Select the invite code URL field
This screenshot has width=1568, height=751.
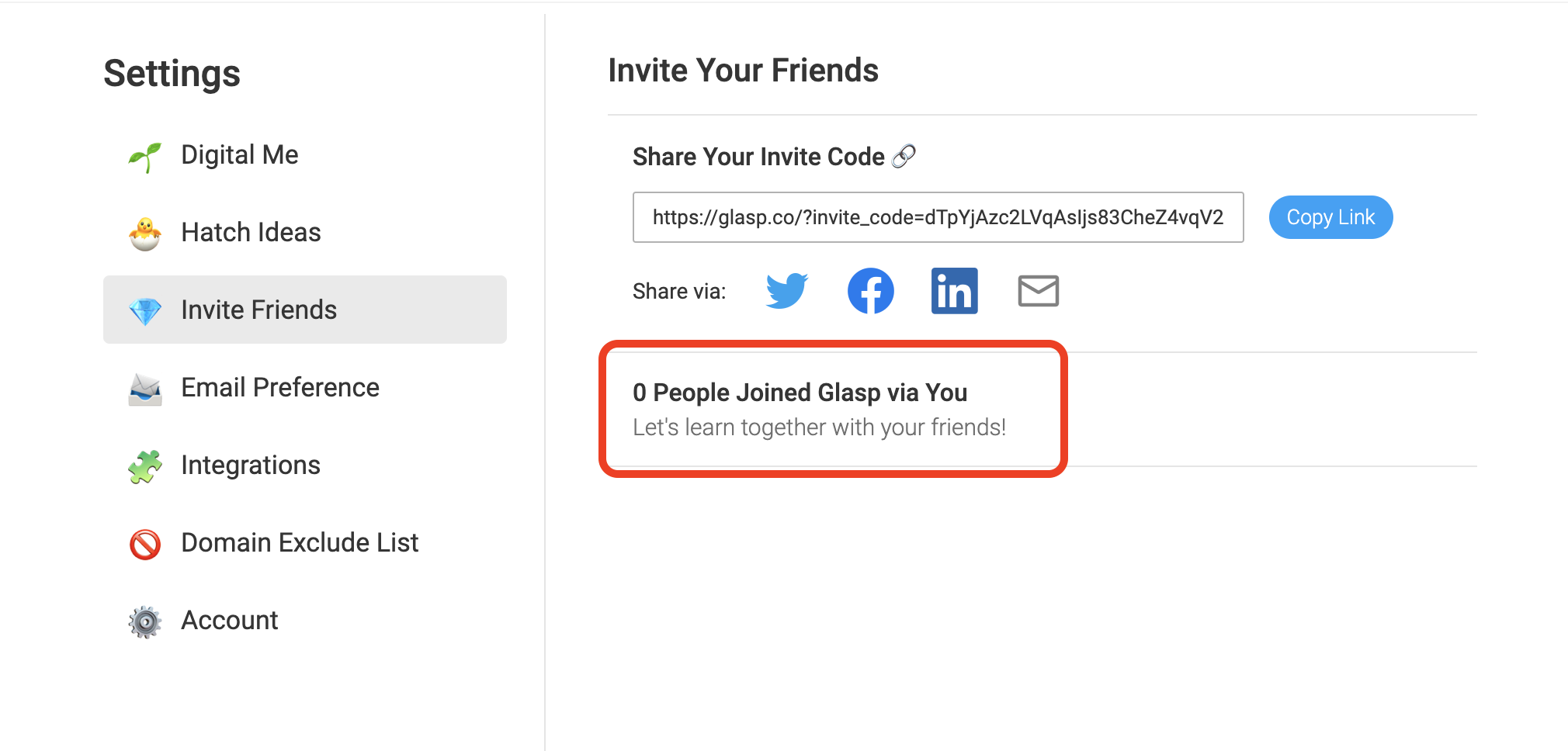[938, 217]
